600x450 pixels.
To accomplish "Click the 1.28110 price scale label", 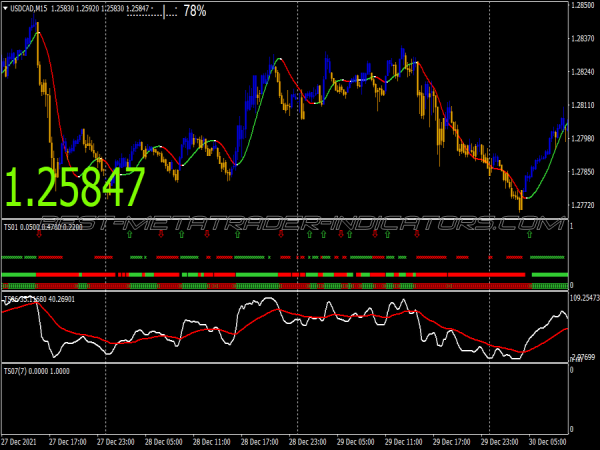I will (582, 105).
